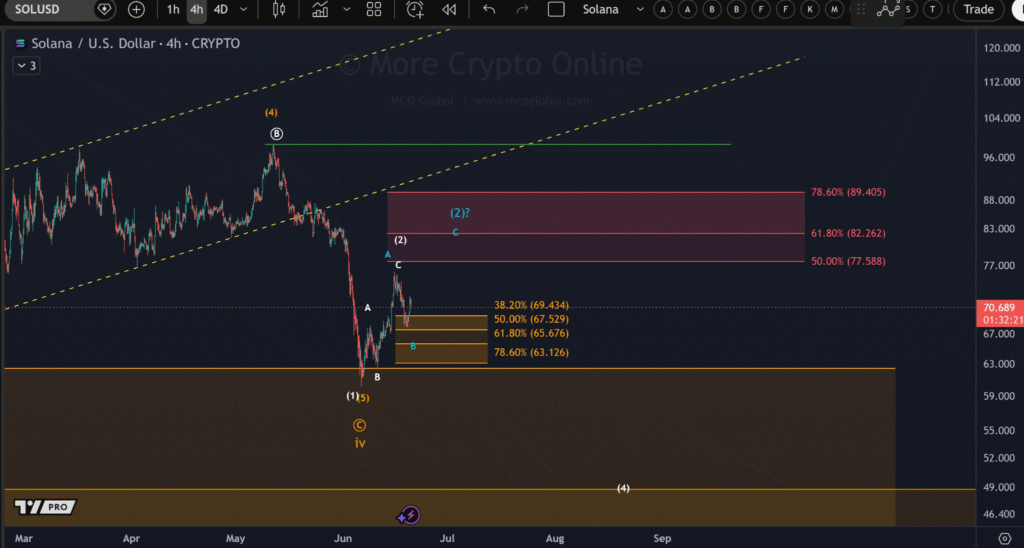The width and height of the screenshot is (1024, 548).
Task: Redo the last chart action
Action: tap(522, 10)
